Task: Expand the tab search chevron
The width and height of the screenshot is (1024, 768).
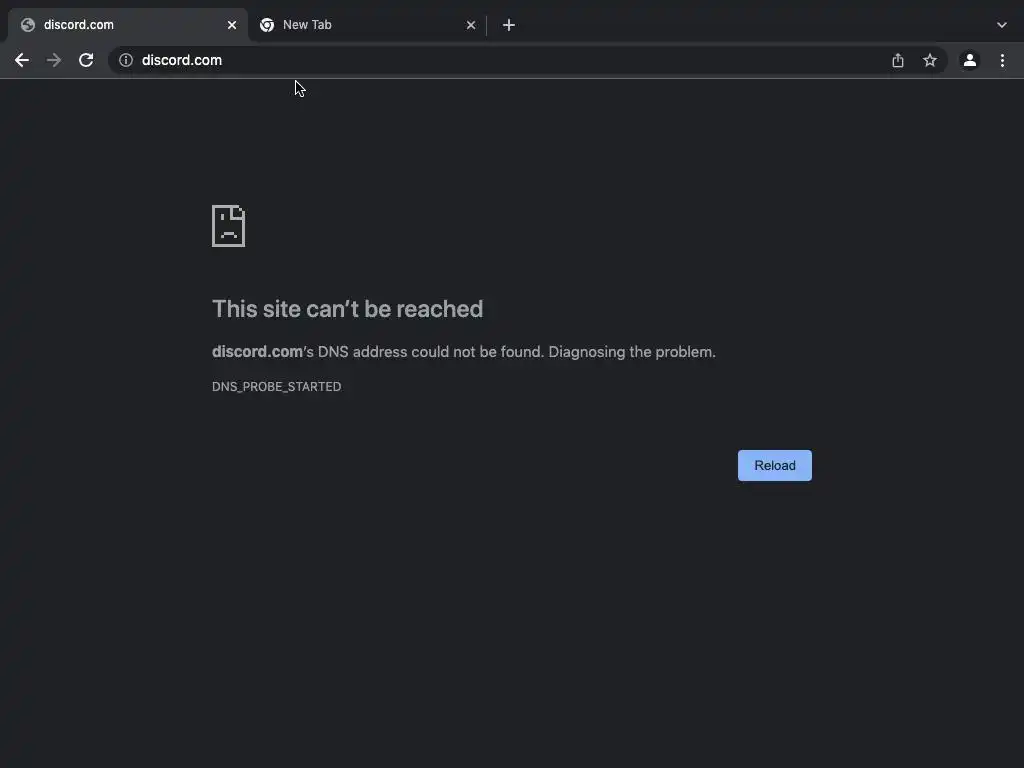Action: (1002, 25)
